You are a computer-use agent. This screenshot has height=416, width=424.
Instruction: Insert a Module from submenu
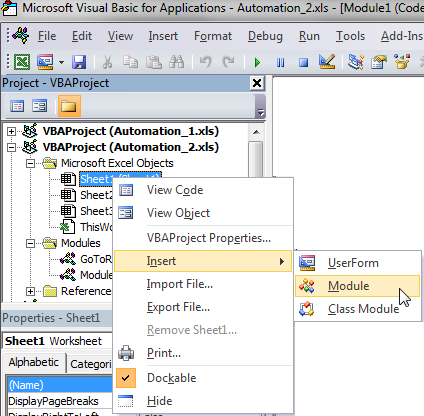[357, 286]
